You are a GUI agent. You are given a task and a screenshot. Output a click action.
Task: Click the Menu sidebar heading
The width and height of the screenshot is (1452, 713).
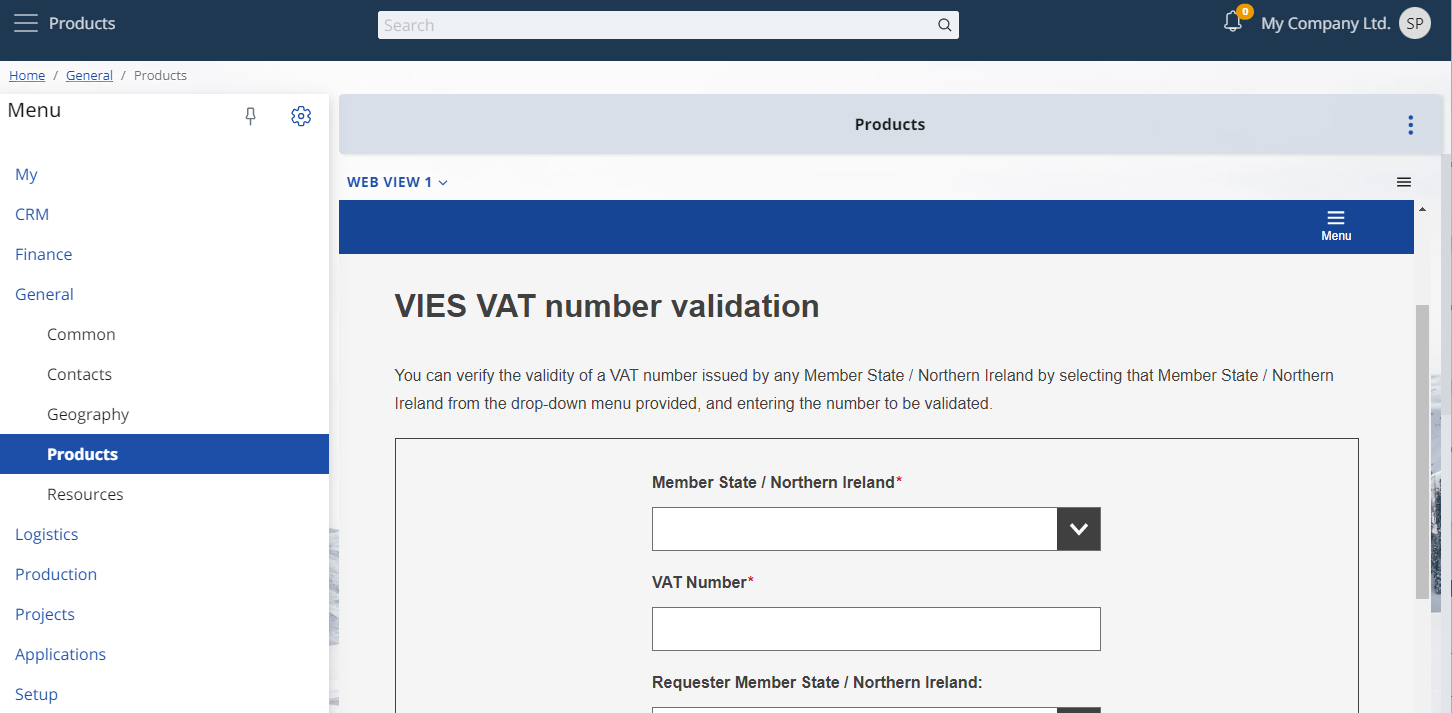(x=34, y=110)
